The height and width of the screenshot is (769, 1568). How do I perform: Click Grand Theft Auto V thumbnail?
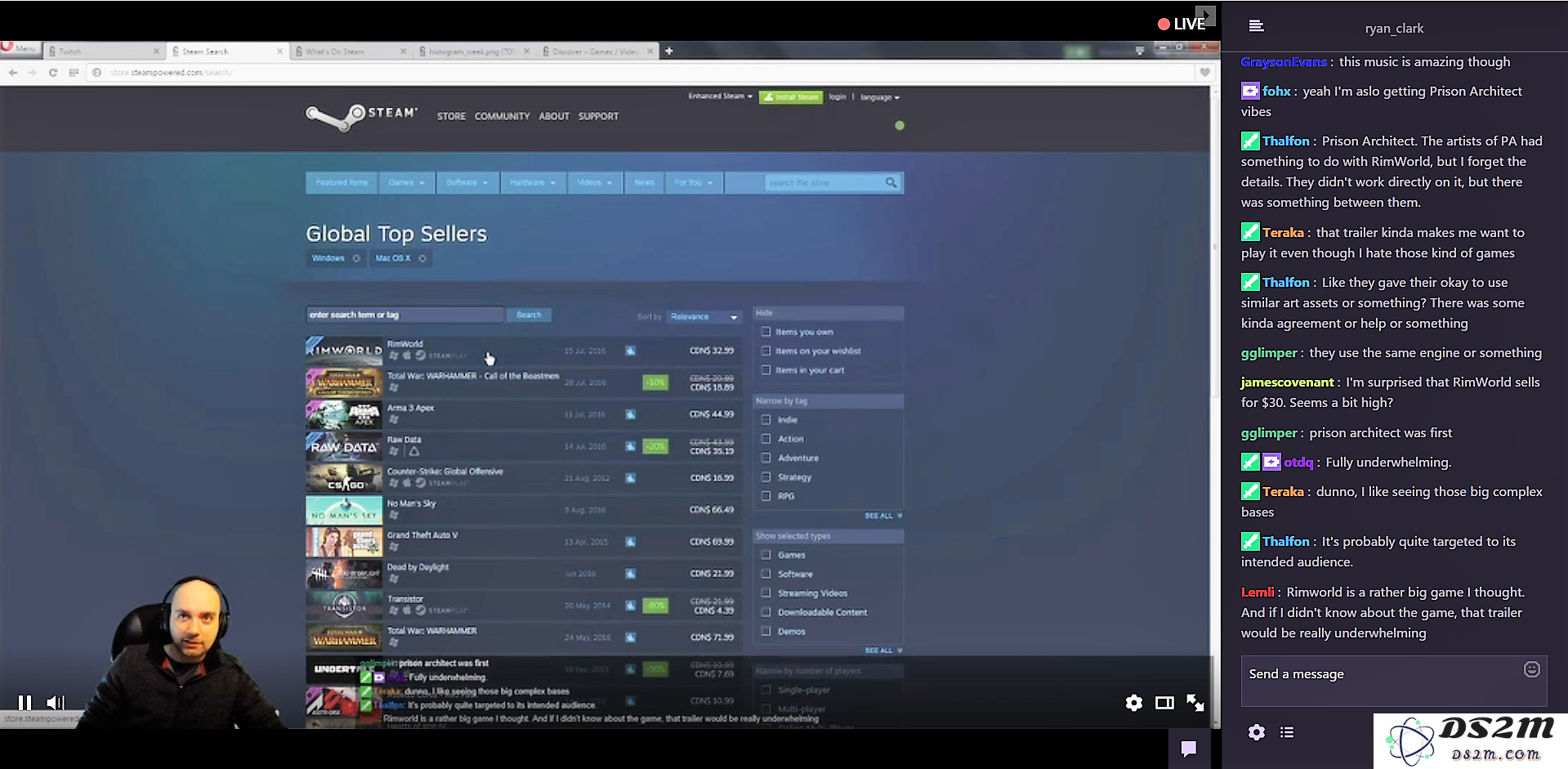coord(344,542)
